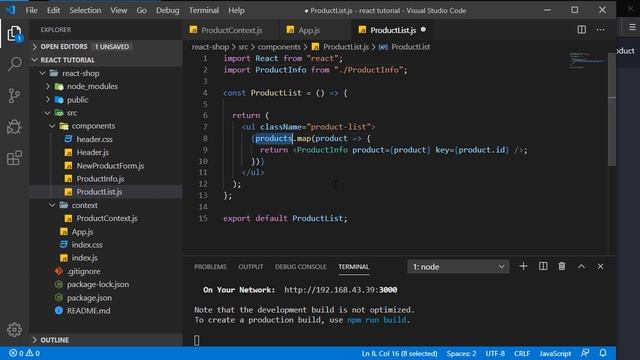Image resolution: width=640 pixels, height=360 pixels.
Task: Open the Edit menu
Action: click(x=53, y=10)
